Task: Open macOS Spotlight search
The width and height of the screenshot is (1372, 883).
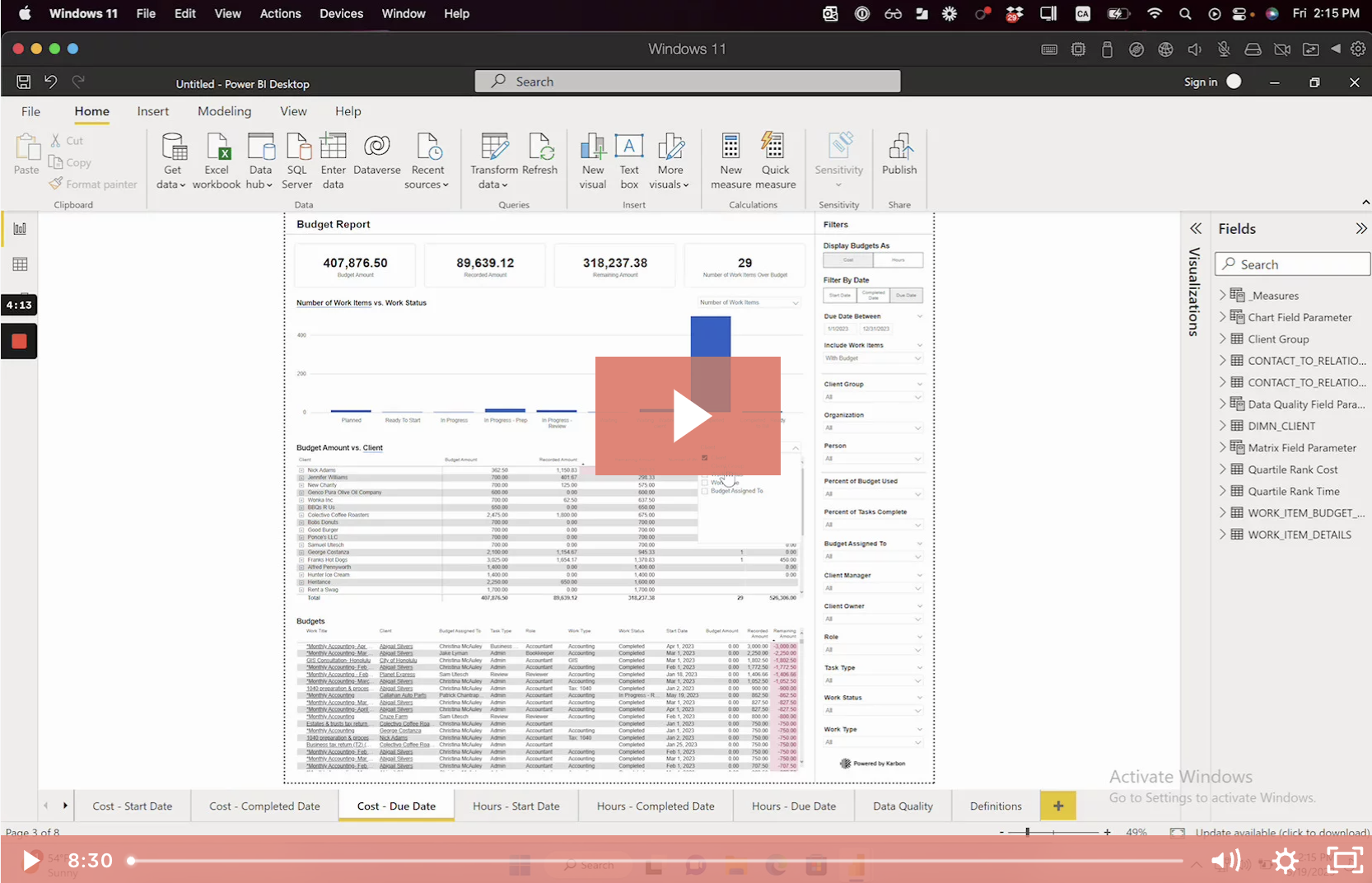Action: click(1185, 13)
